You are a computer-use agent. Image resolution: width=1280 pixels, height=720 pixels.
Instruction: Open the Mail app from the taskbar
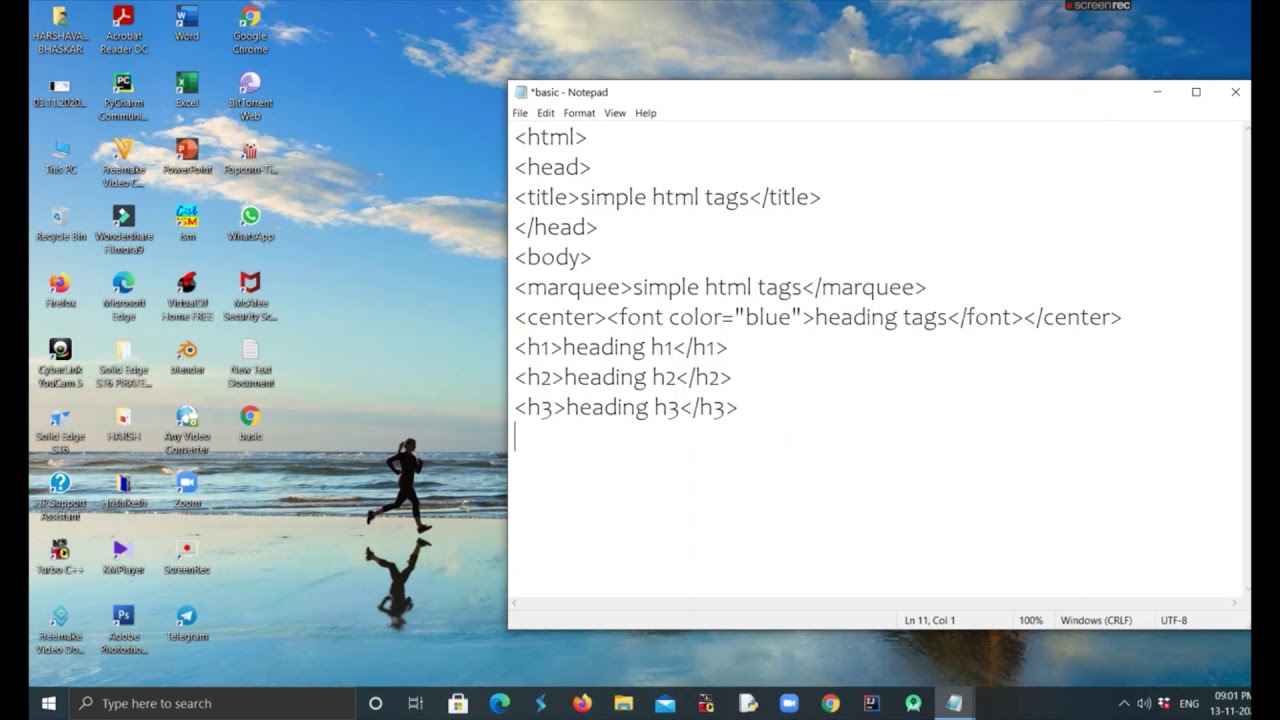point(665,703)
